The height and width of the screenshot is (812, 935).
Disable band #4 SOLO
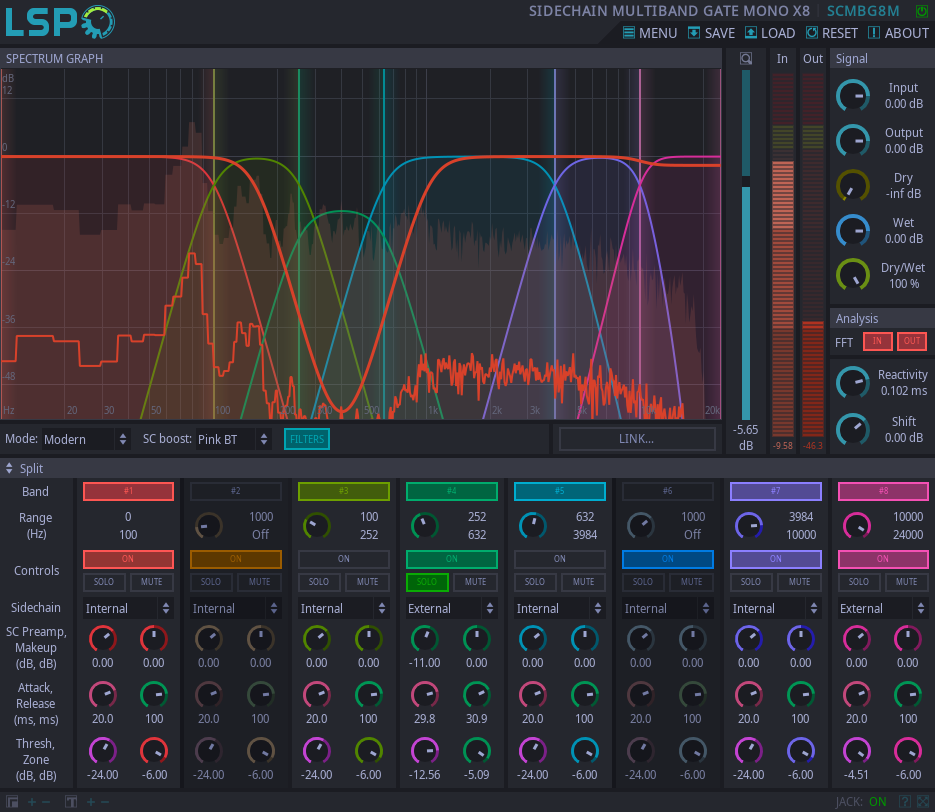pyautogui.click(x=427, y=582)
